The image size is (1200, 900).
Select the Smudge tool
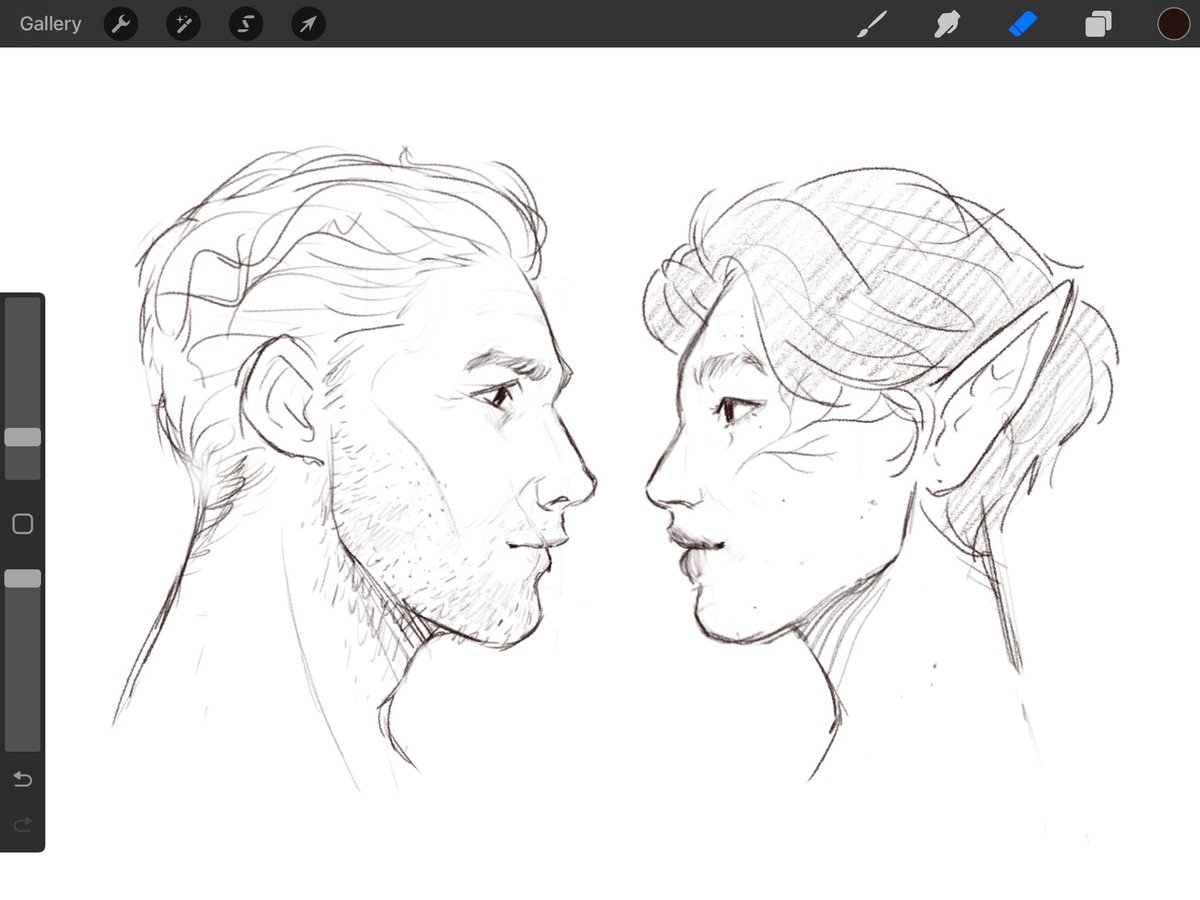[x=947, y=24]
